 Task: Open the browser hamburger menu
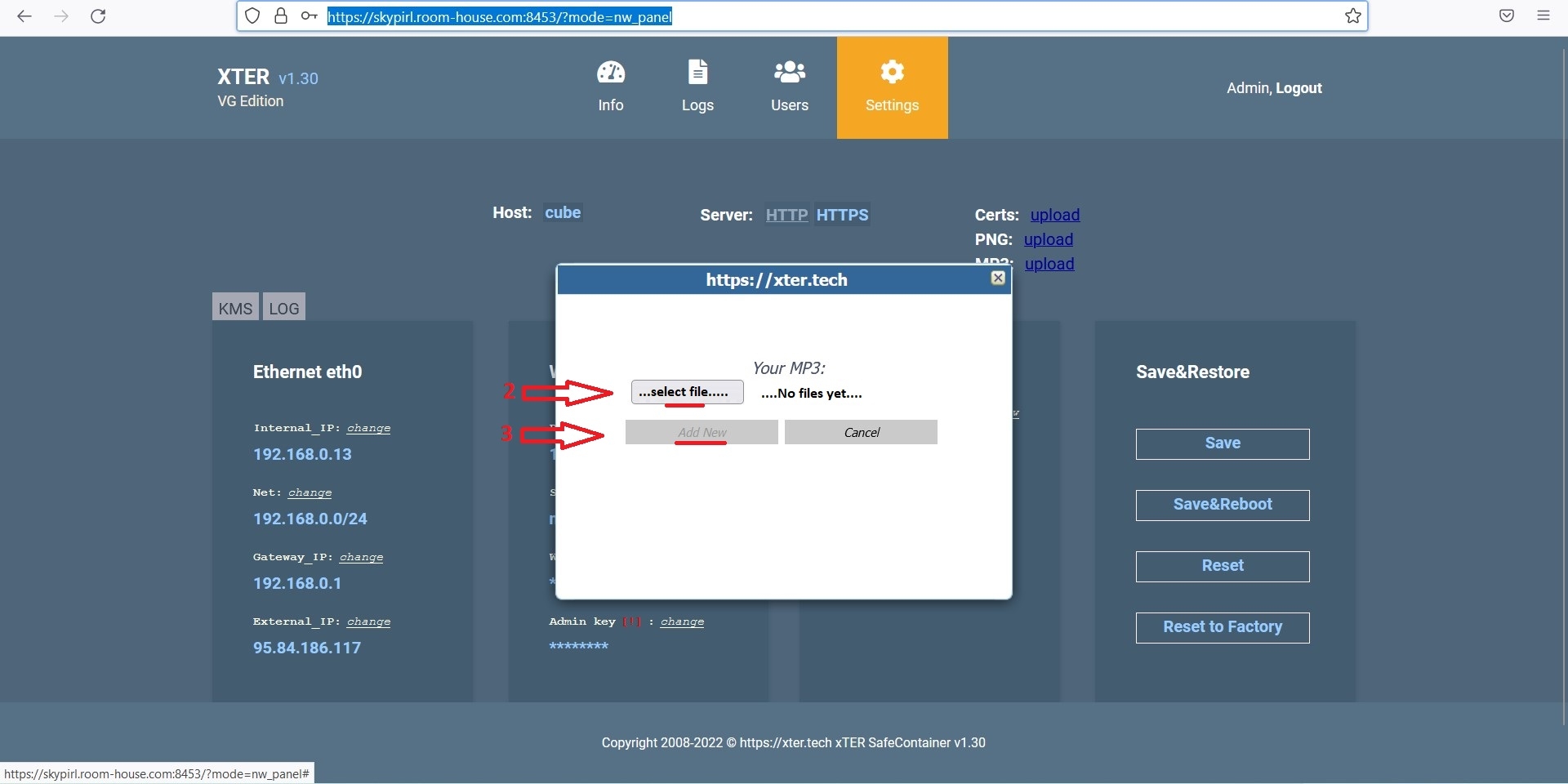point(1543,16)
